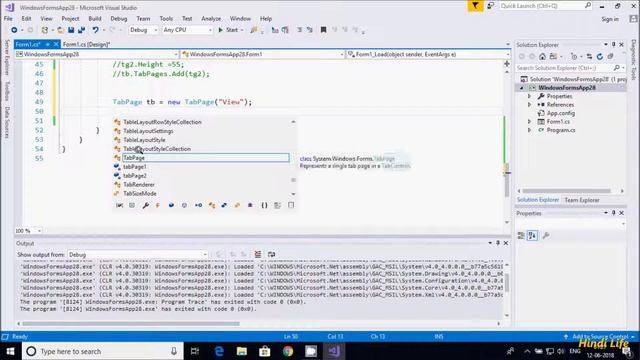Open the File menu

coord(8,18)
